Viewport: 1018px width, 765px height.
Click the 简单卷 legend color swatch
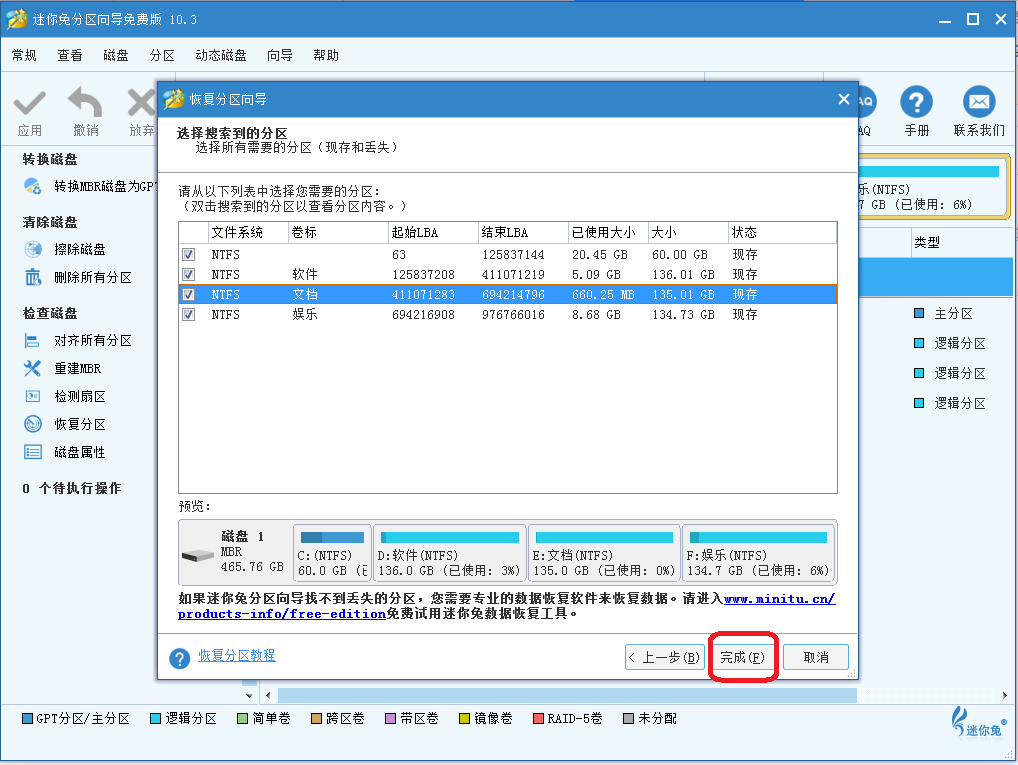(x=243, y=718)
